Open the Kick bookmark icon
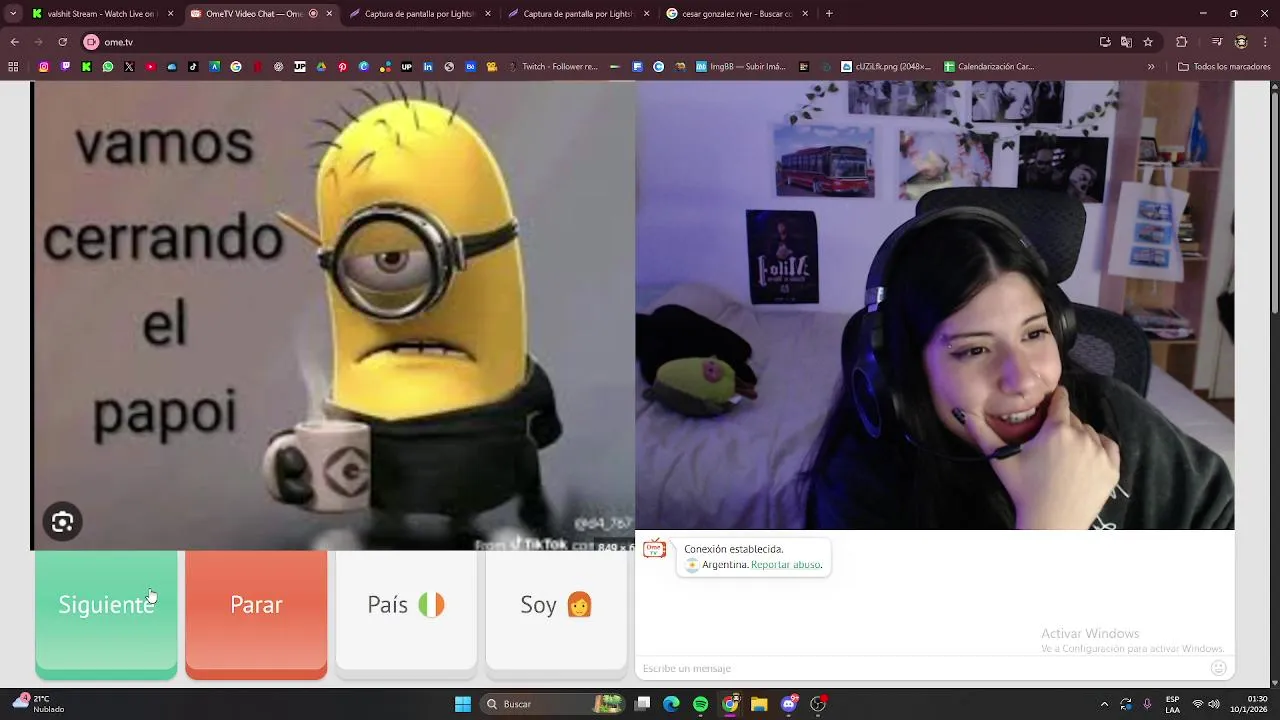 pos(86,67)
